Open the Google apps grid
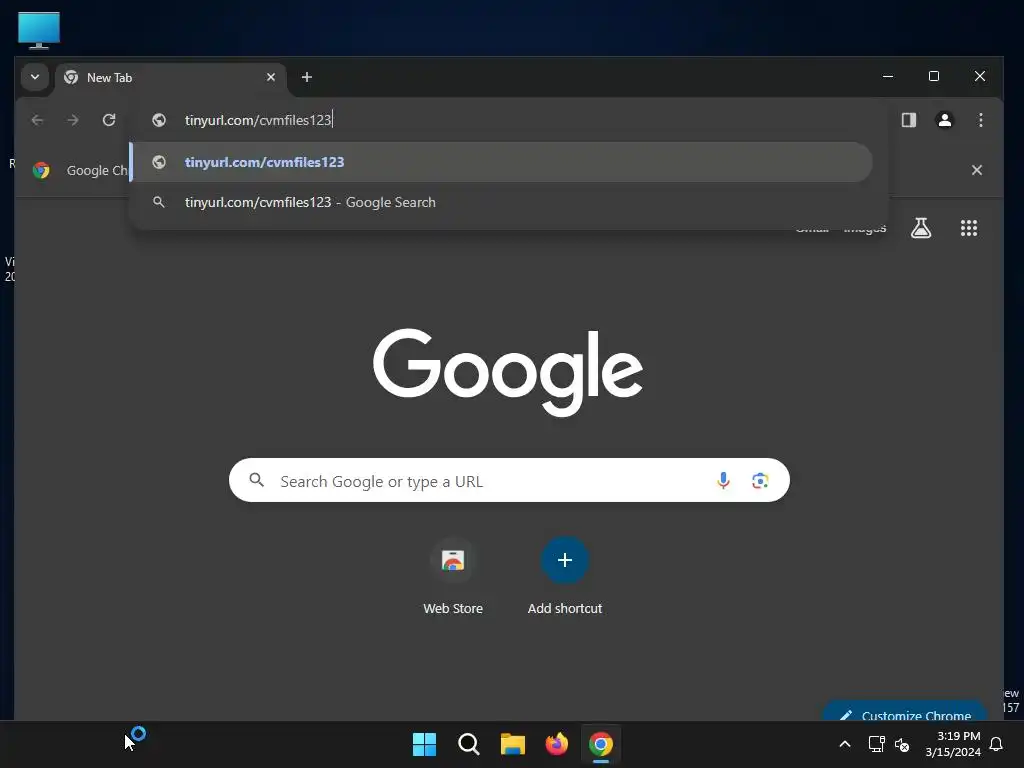Image resolution: width=1024 pixels, height=768 pixels. [969, 228]
